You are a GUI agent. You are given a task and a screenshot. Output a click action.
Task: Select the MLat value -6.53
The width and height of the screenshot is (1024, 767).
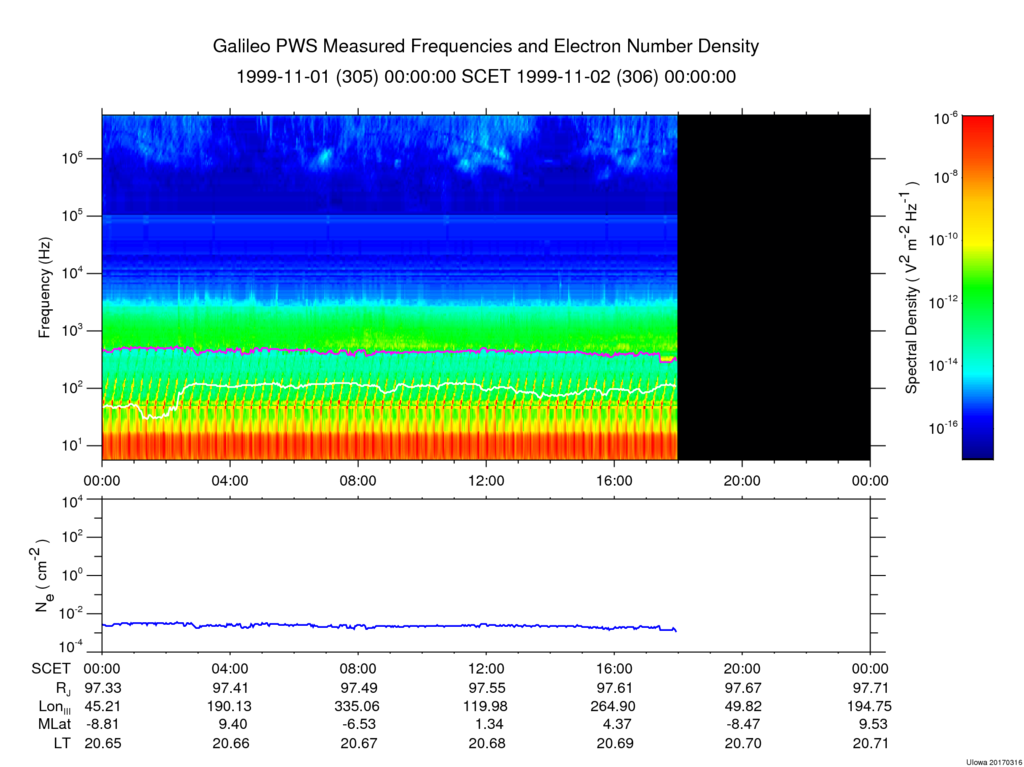tap(358, 725)
